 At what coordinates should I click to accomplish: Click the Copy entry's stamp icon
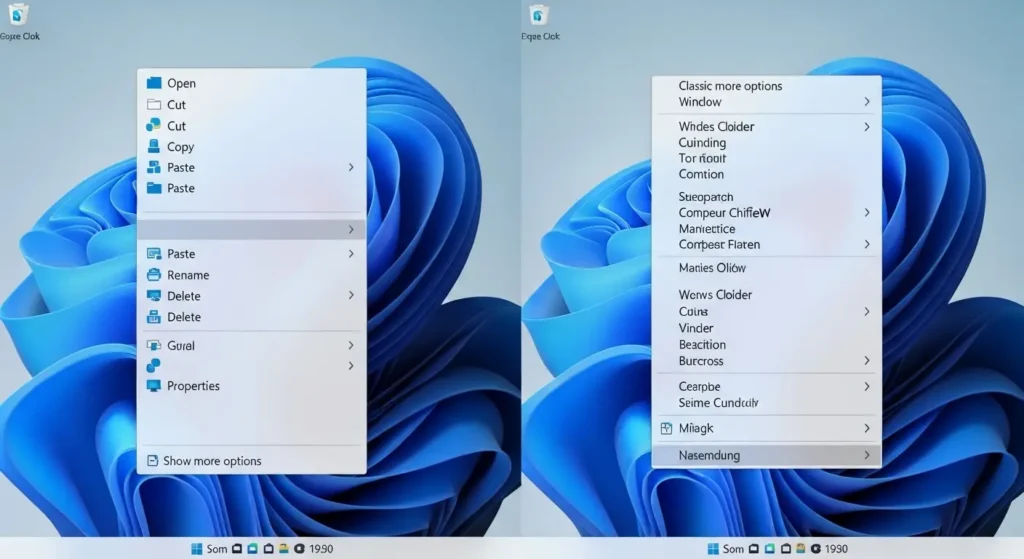154,146
